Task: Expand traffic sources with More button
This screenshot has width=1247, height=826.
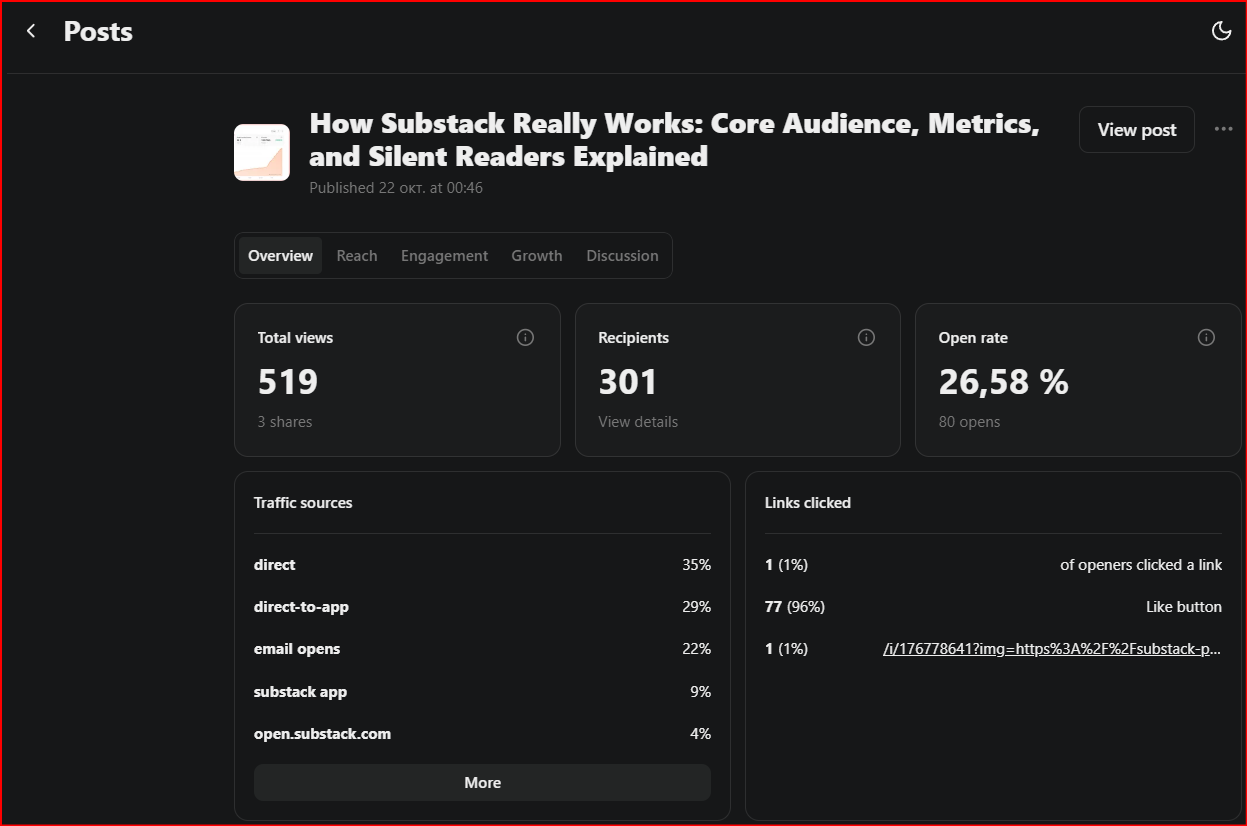Action: (x=482, y=783)
